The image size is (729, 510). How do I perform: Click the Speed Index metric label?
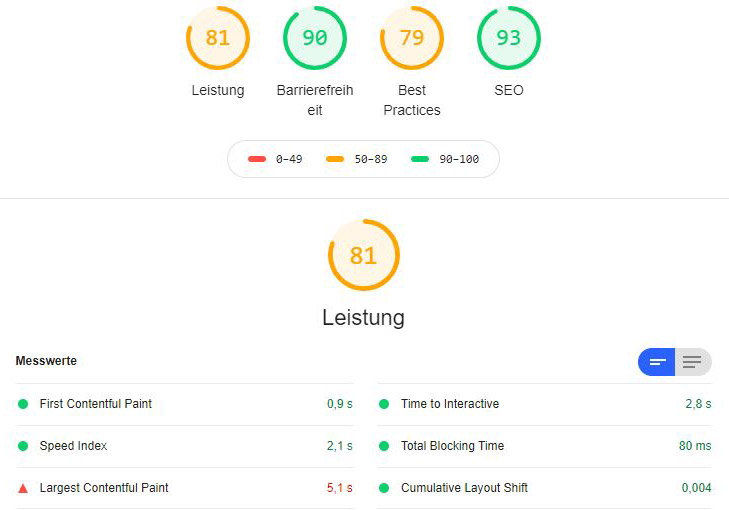coord(73,446)
